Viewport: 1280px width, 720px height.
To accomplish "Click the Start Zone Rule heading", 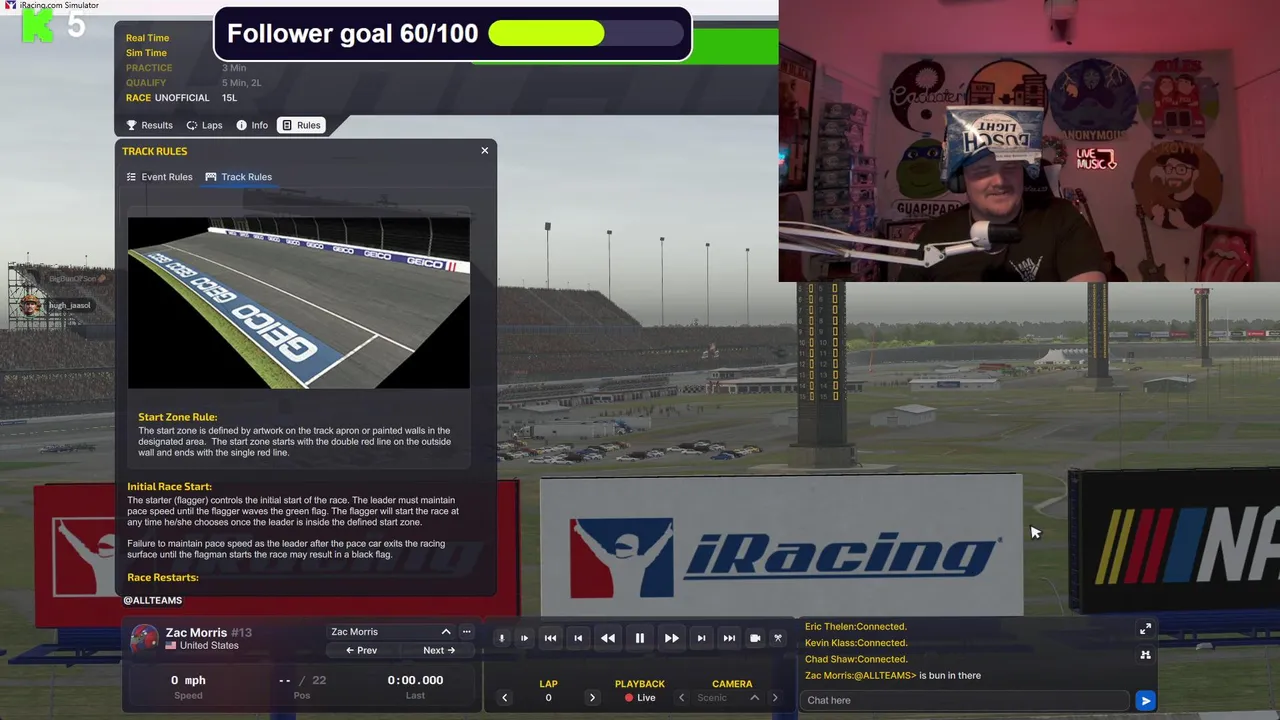I will click(177, 417).
